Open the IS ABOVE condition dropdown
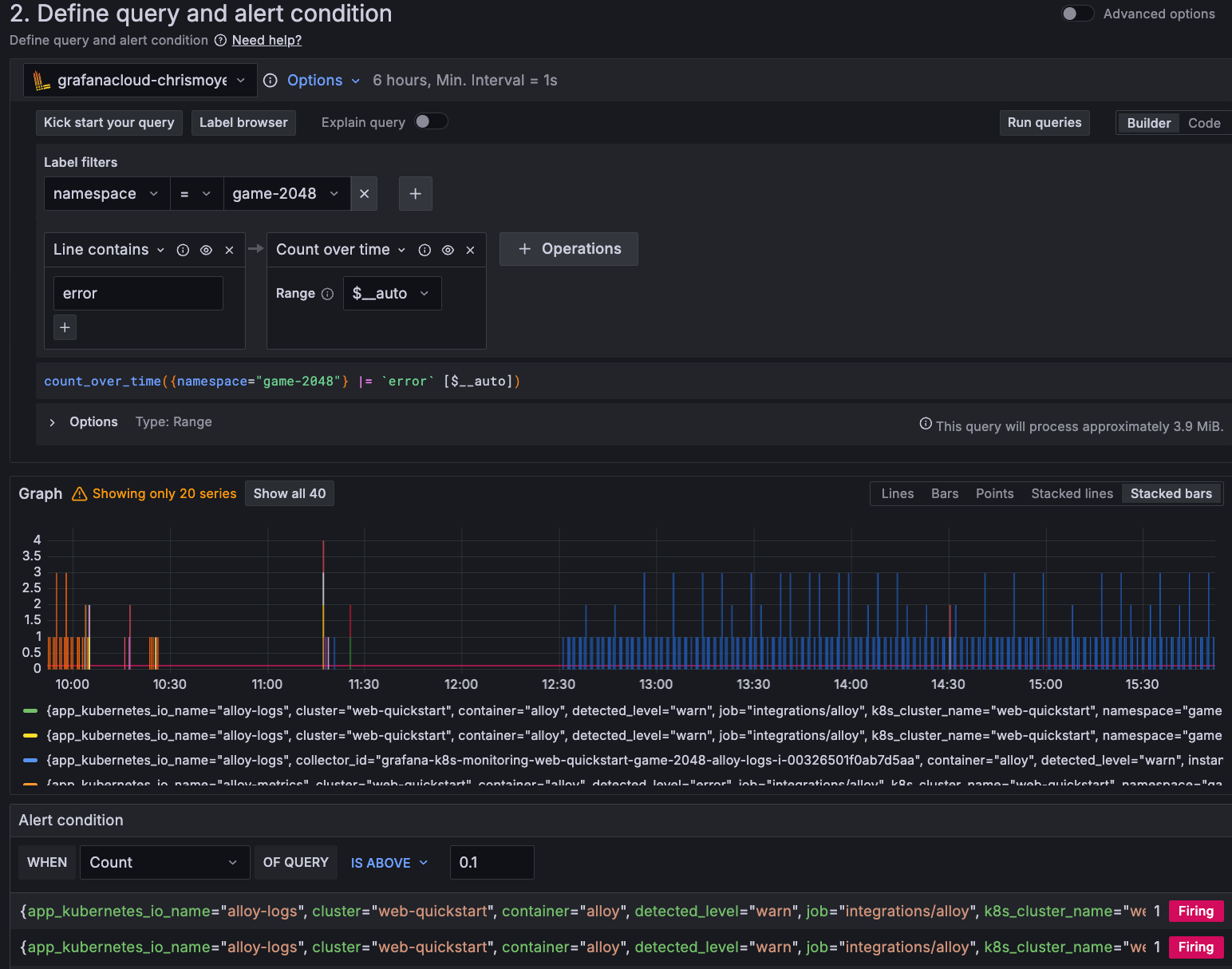Image resolution: width=1232 pixels, height=969 pixels. tap(388, 862)
